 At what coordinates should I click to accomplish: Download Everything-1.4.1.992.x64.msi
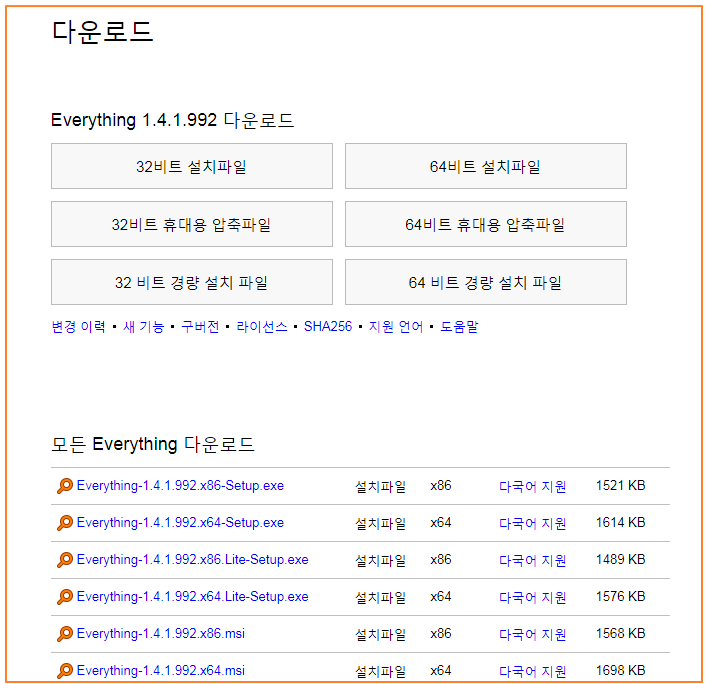click(161, 671)
